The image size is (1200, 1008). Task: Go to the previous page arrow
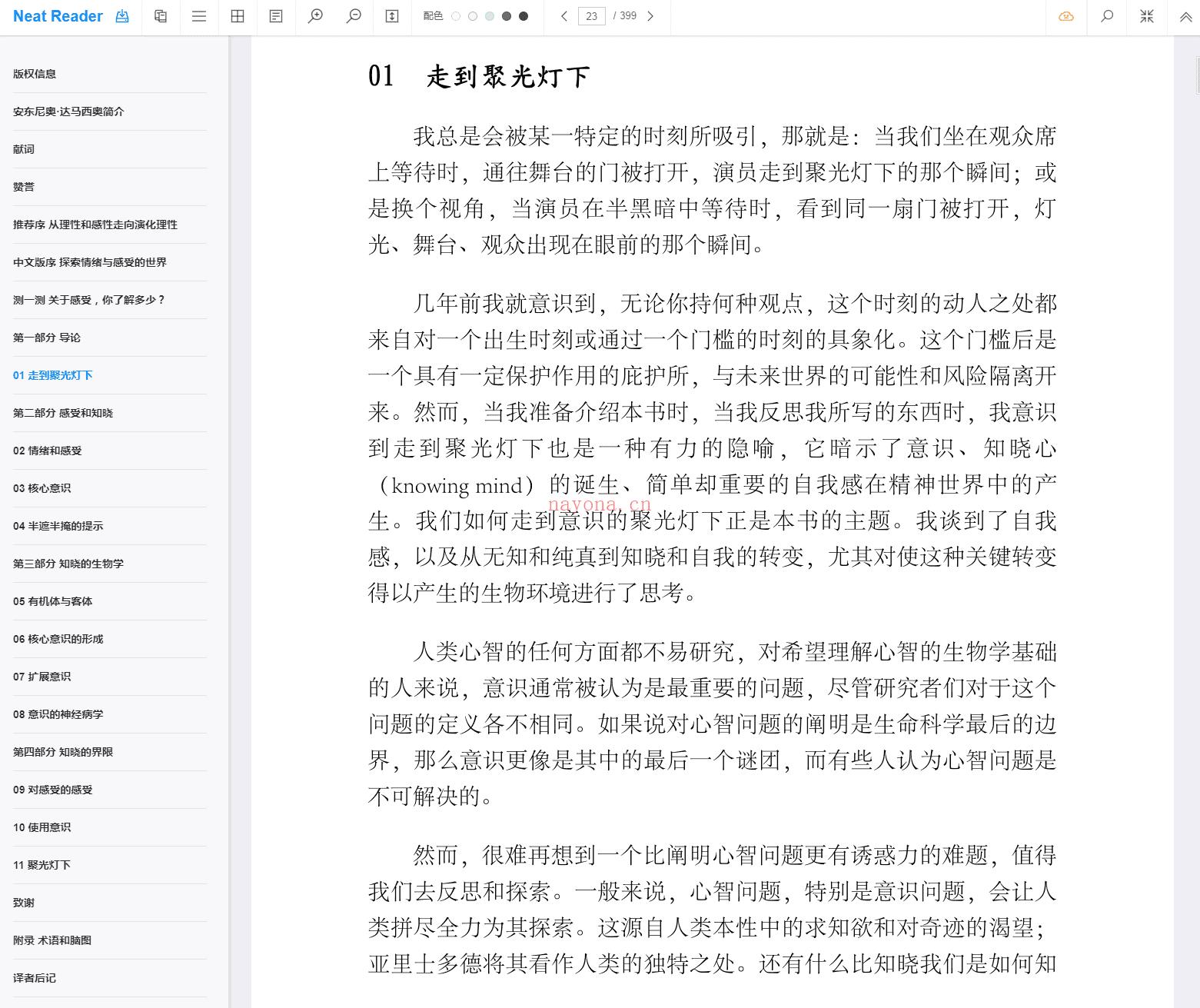point(564,16)
